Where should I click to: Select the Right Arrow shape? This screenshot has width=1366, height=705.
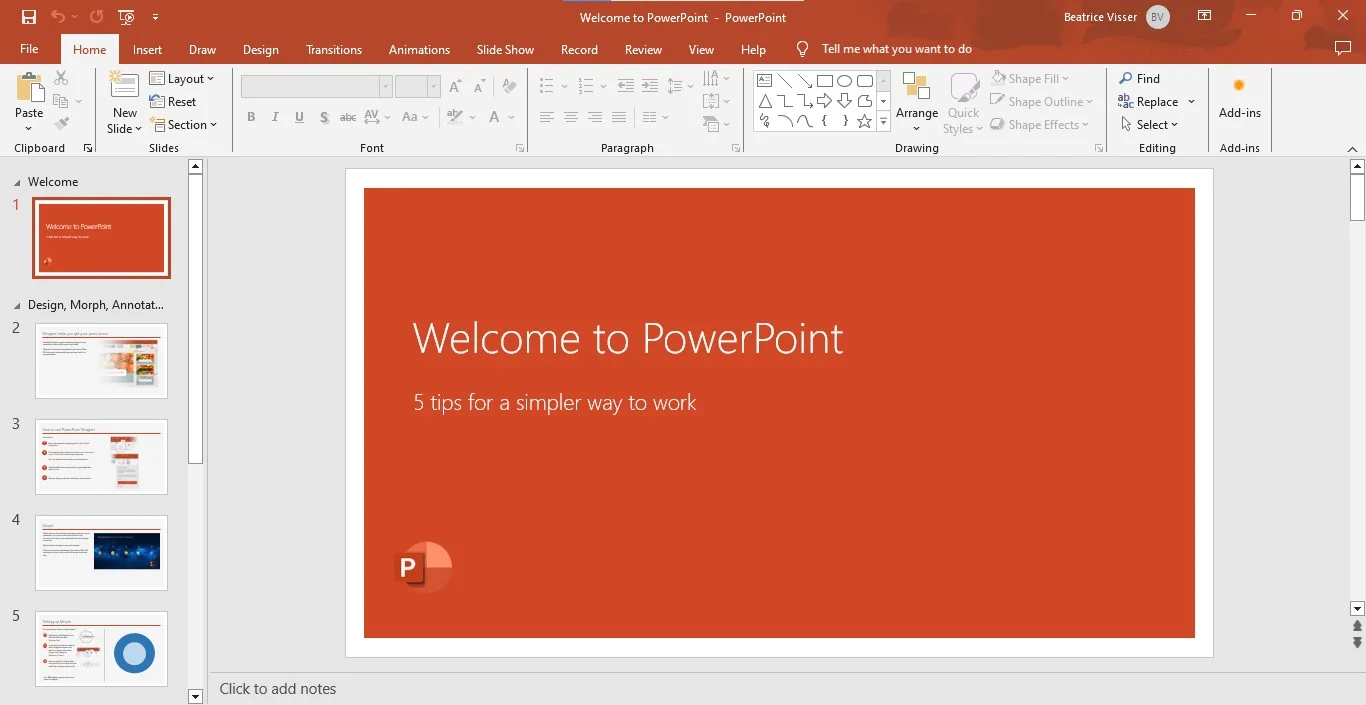(x=824, y=101)
